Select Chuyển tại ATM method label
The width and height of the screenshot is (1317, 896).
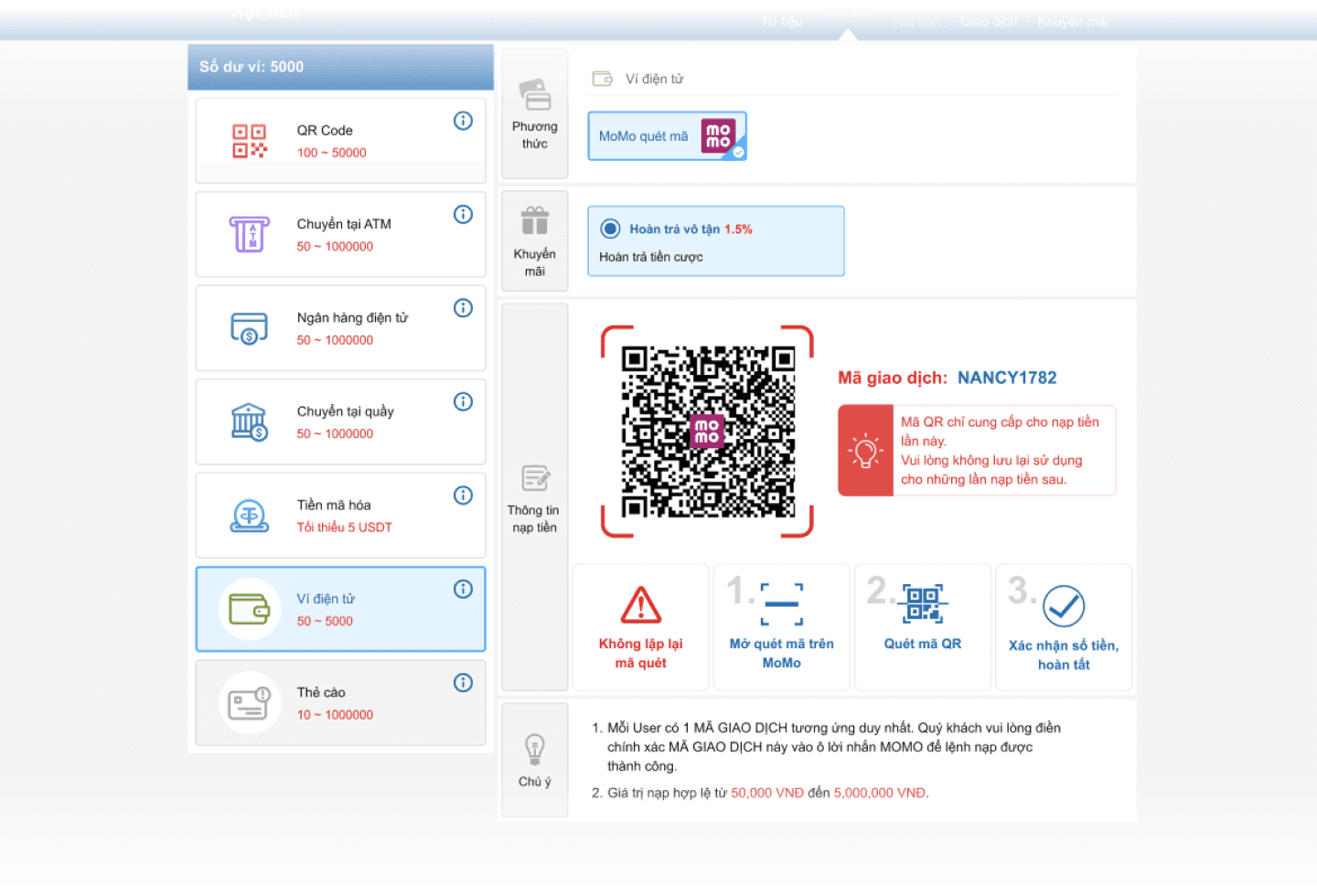tap(344, 224)
